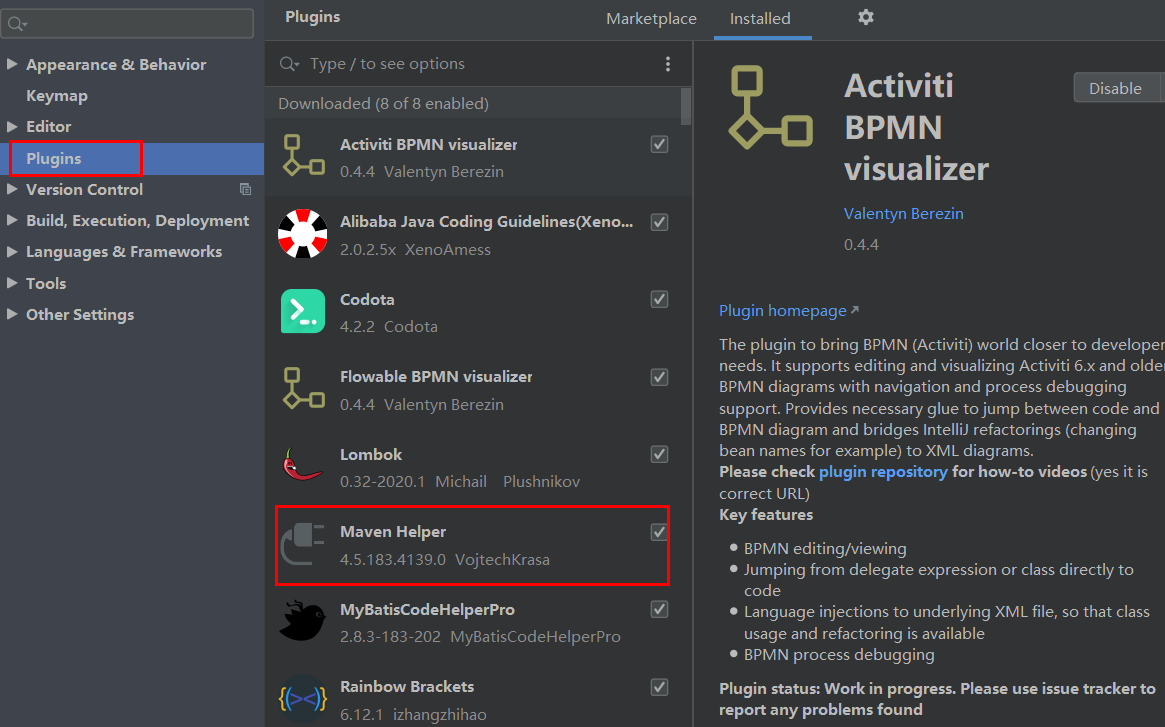The image size is (1165, 727).
Task: Expand Build, Execution, Deployment node
Action: click(12, 220)
